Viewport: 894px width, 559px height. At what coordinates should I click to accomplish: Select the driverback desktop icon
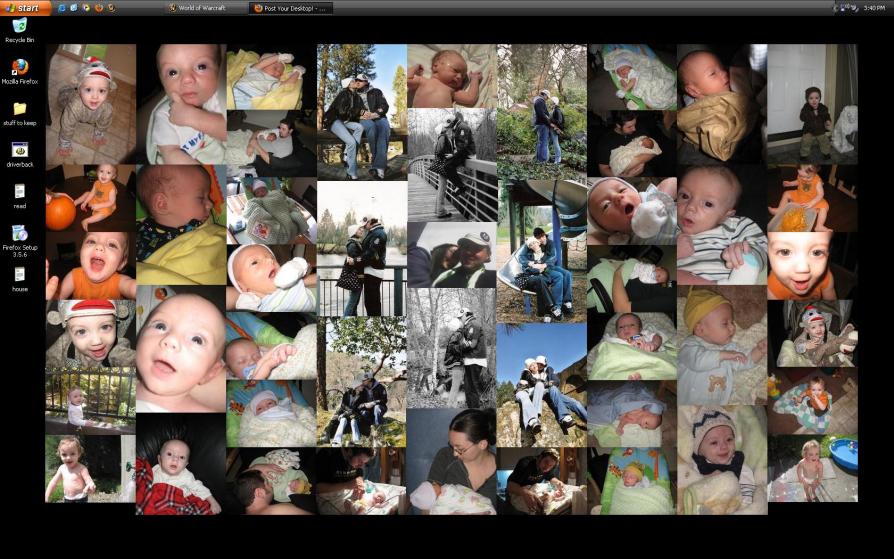[x=19, y=151]
